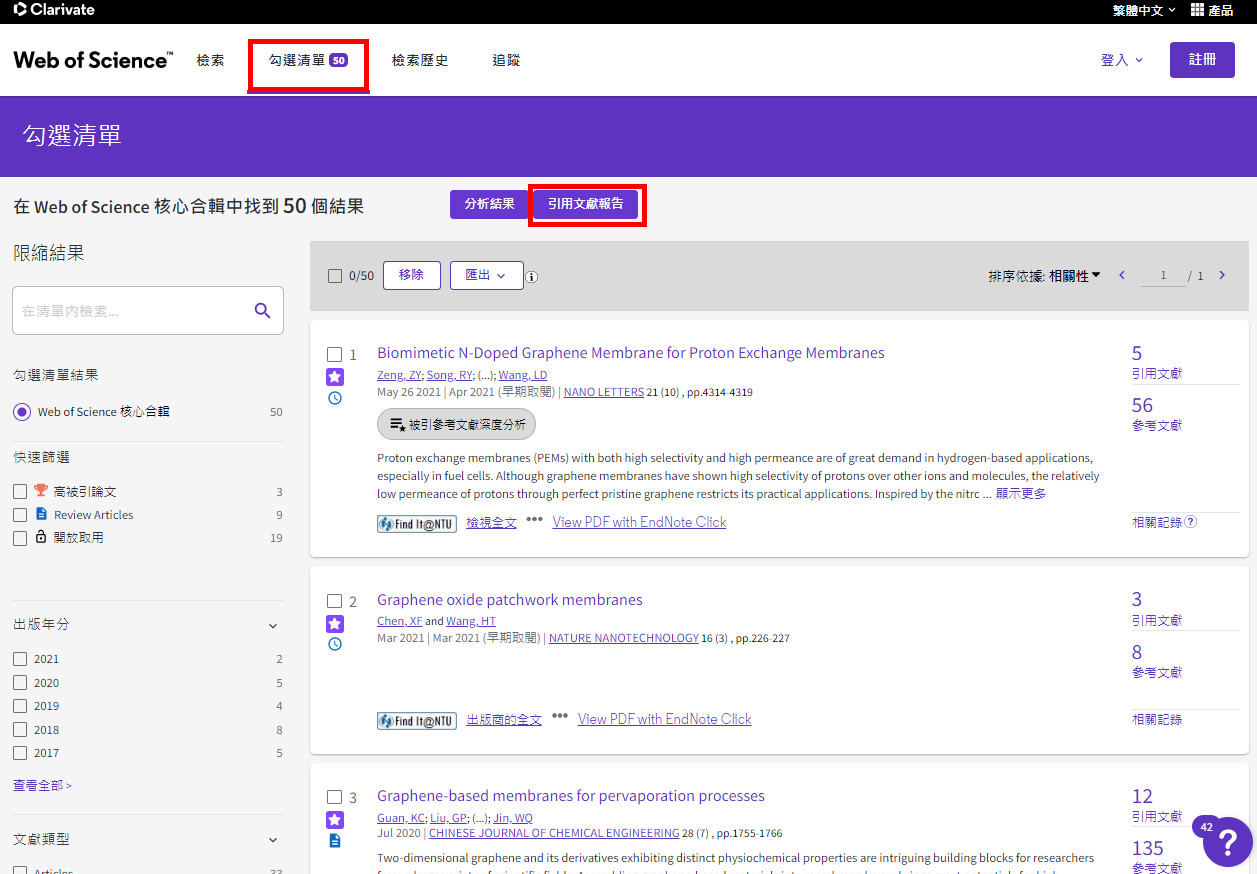Image resolution: width=1257 pixels, height=874 pixels.
Task: Collapse the 出版年分 section chevron
Action: click(273, 626)
